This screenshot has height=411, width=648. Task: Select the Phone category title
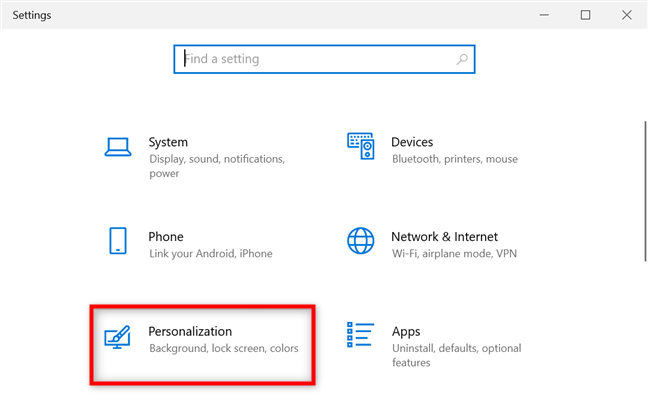click(x=166, y=237)
